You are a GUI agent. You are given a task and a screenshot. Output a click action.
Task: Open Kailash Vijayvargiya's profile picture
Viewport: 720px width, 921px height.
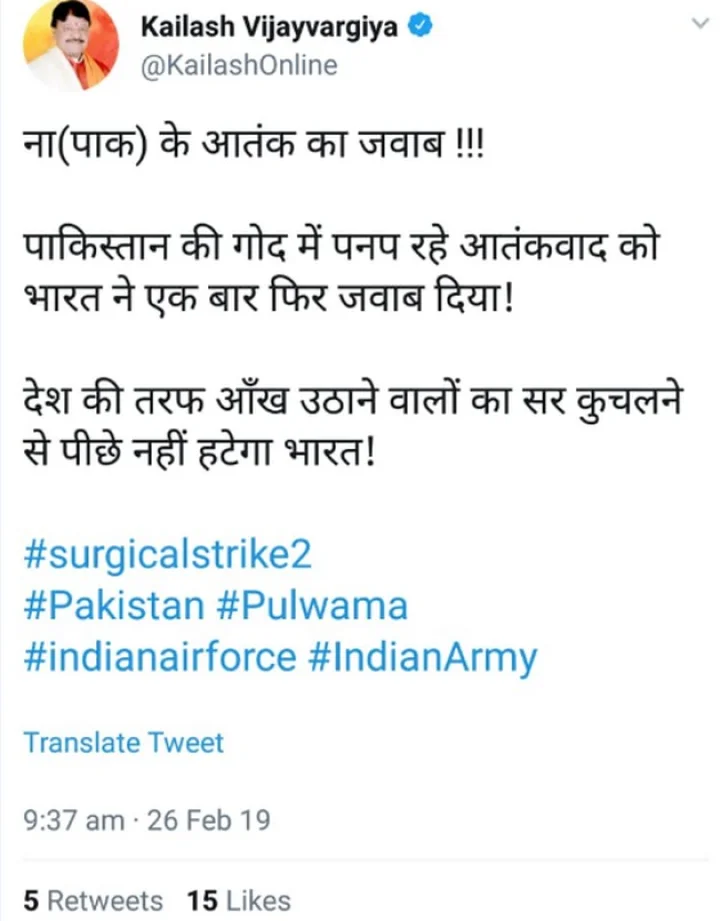[x=70, y=45]
